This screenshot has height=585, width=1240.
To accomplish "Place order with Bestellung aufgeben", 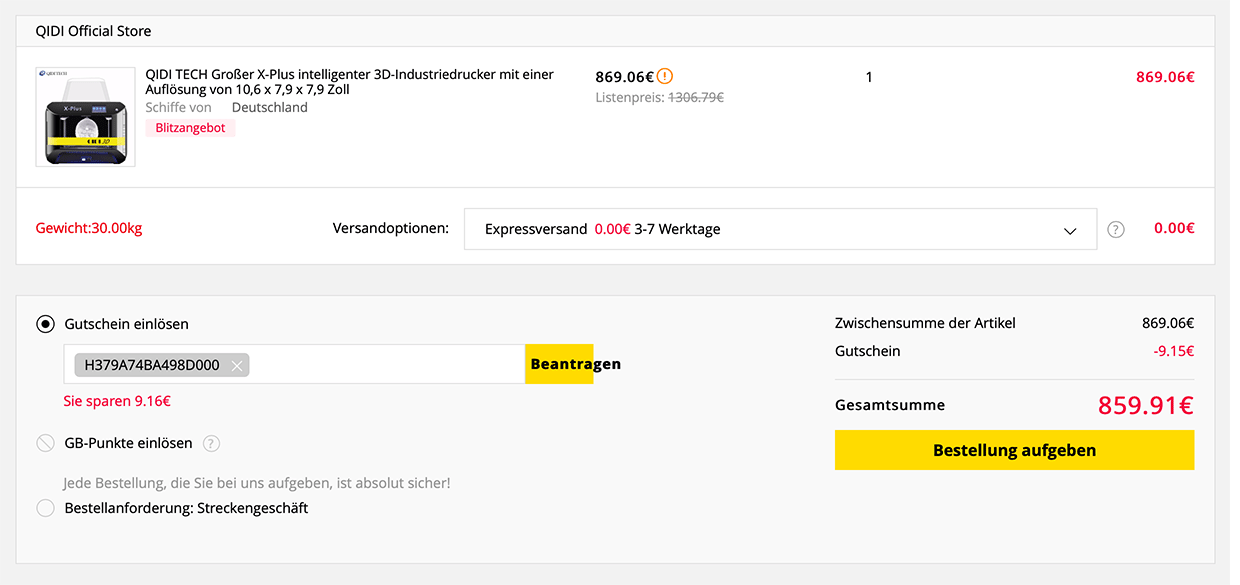I will click(1014, 450).
